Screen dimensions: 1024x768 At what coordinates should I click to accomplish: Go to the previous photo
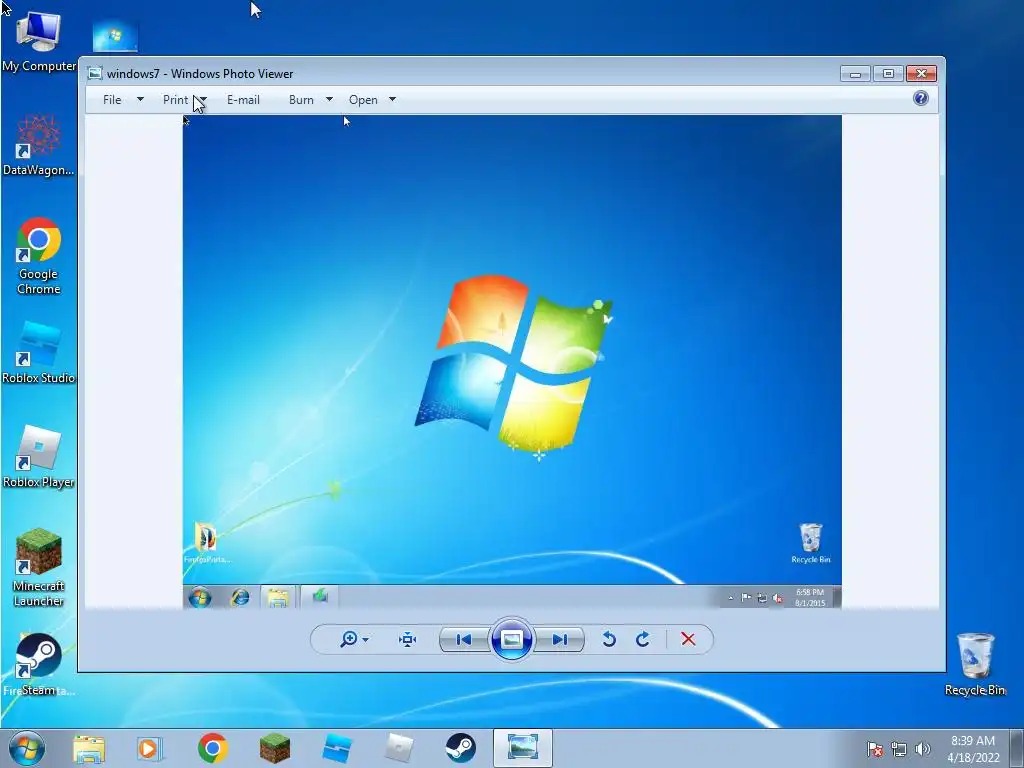point(464,639)
